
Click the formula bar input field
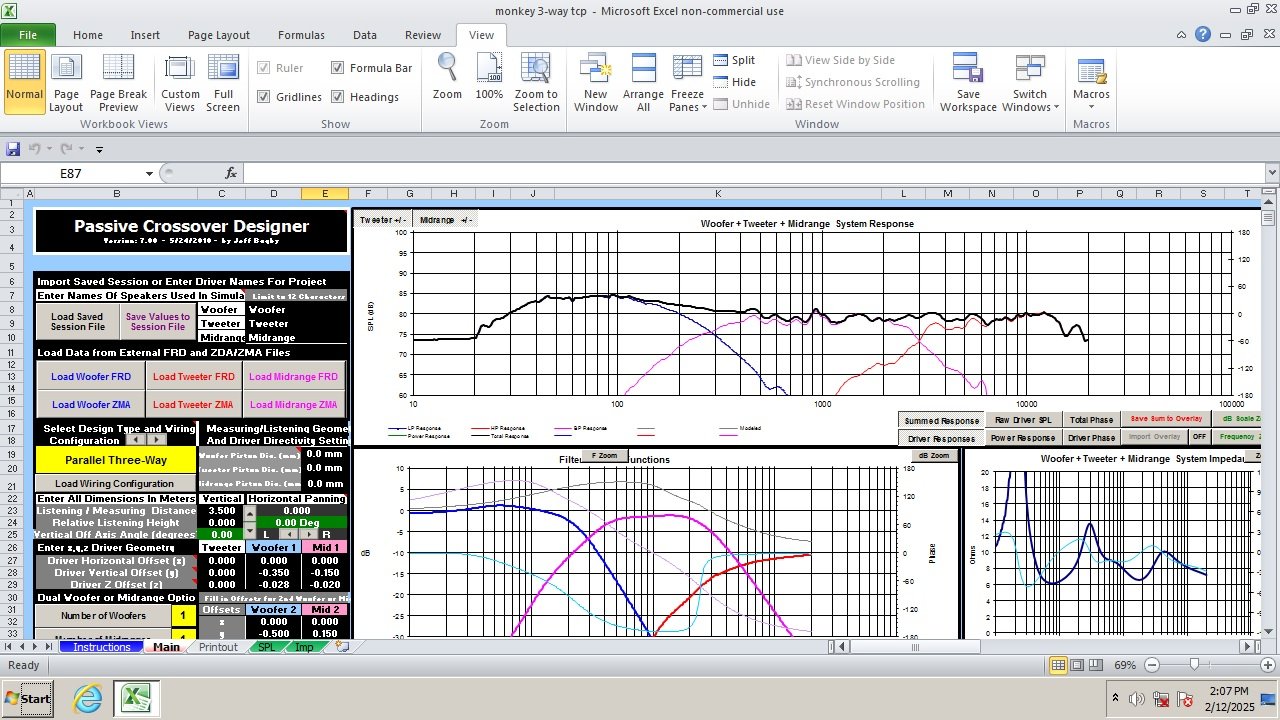click(x=752, y=173)
